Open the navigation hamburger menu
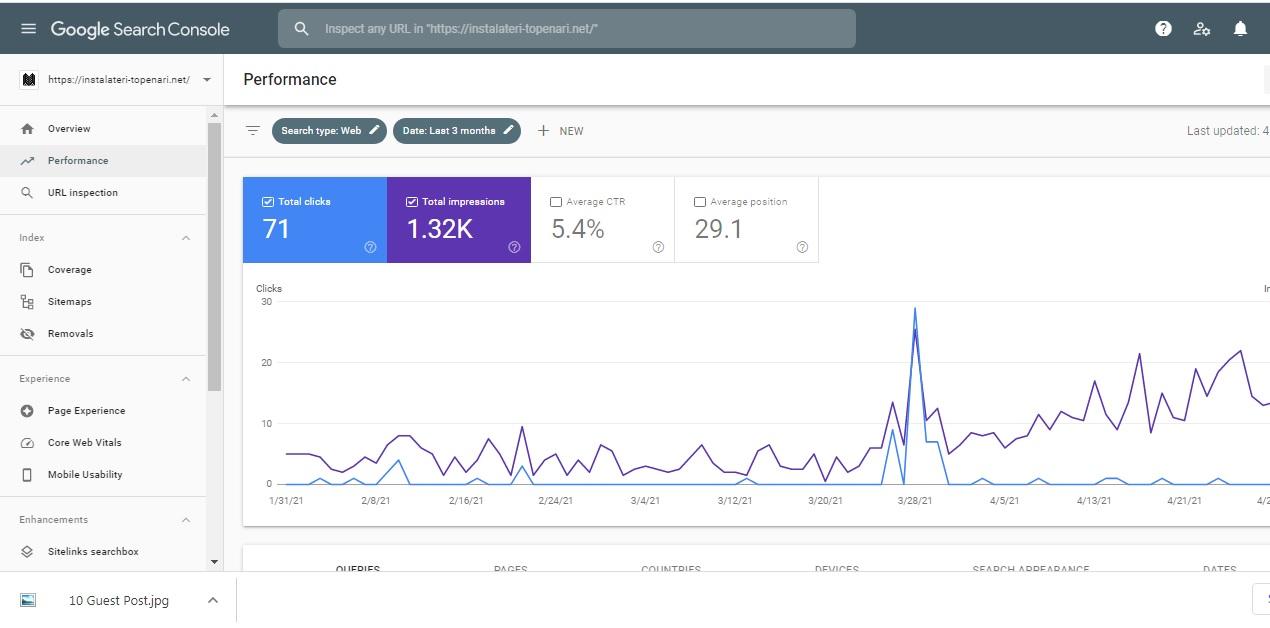This screenshot has height=628, width=1270. pyautogui.click(x=28, y=28)
